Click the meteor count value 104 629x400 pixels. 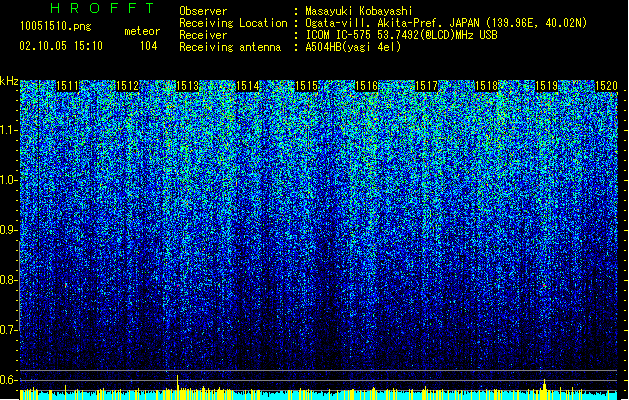pos(148,46)
